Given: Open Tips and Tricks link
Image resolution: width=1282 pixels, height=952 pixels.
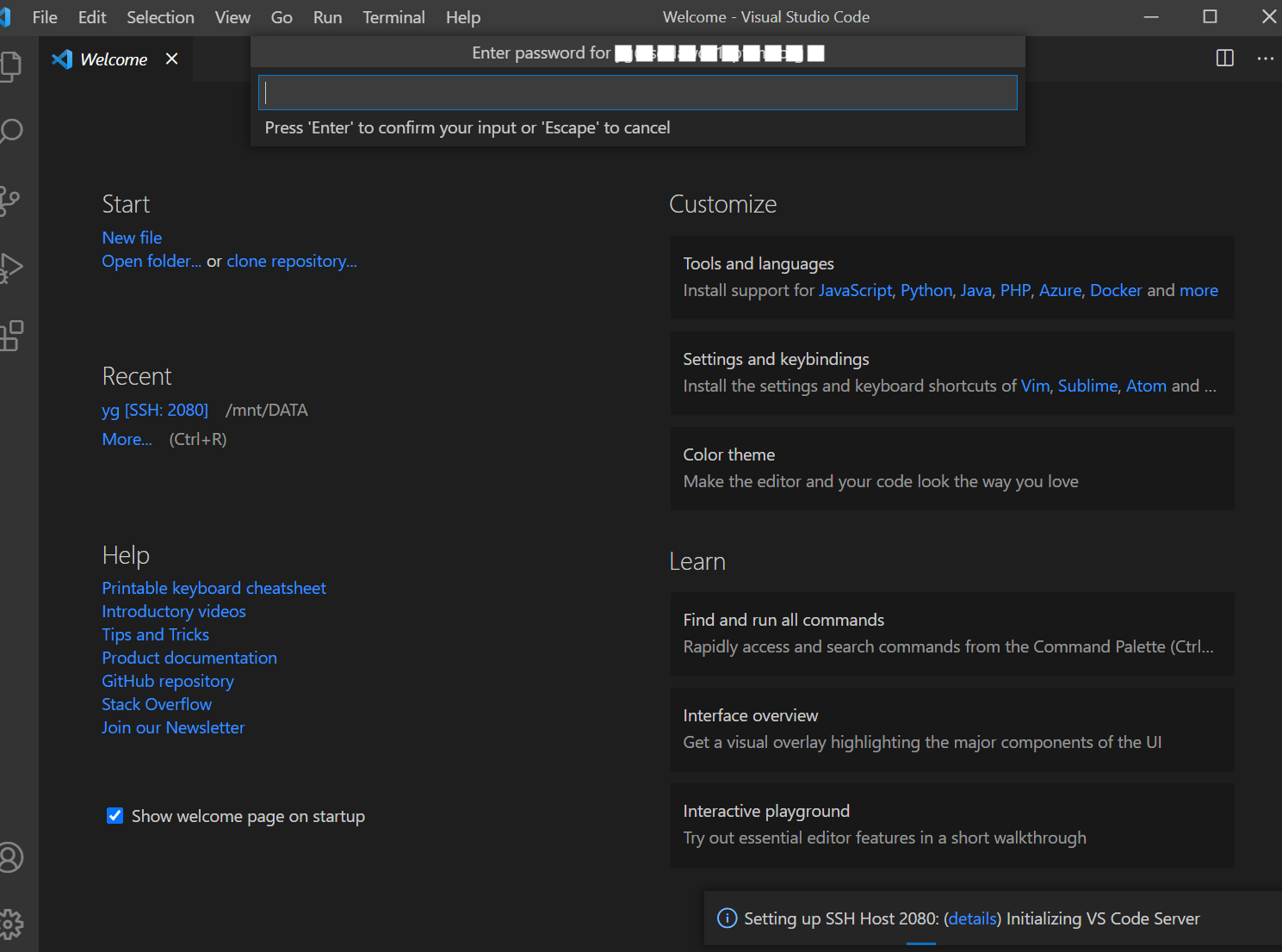Looking at the screenshot, I should (155, 634).
